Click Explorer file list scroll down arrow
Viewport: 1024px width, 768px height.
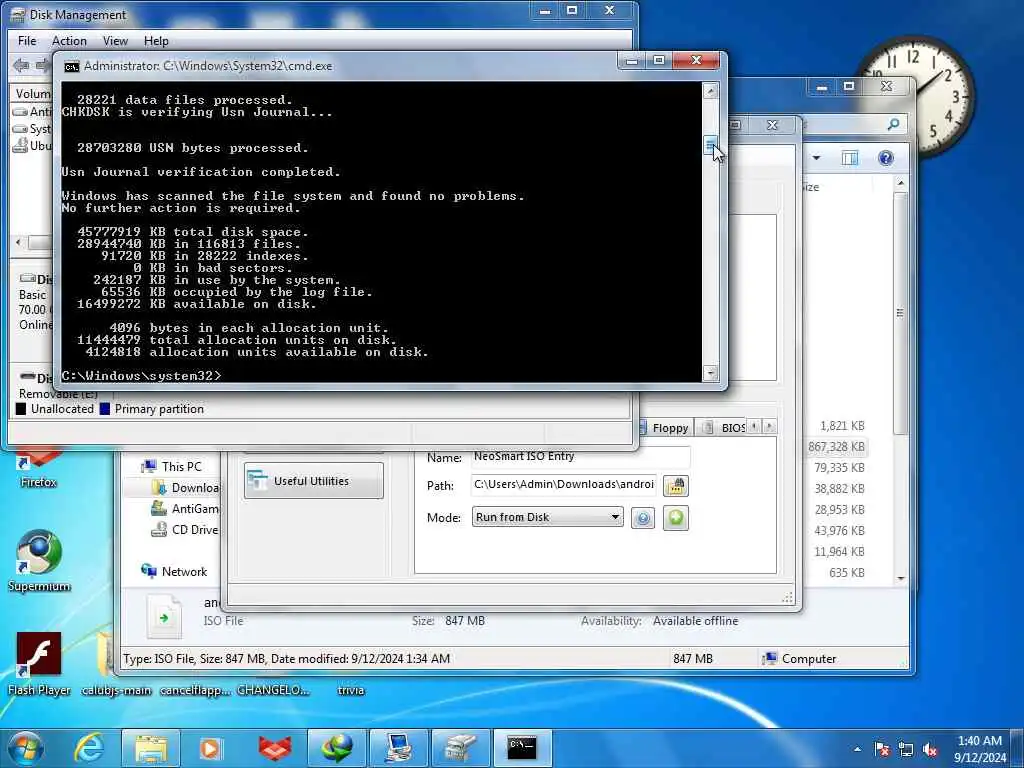[x=901, y=578]
